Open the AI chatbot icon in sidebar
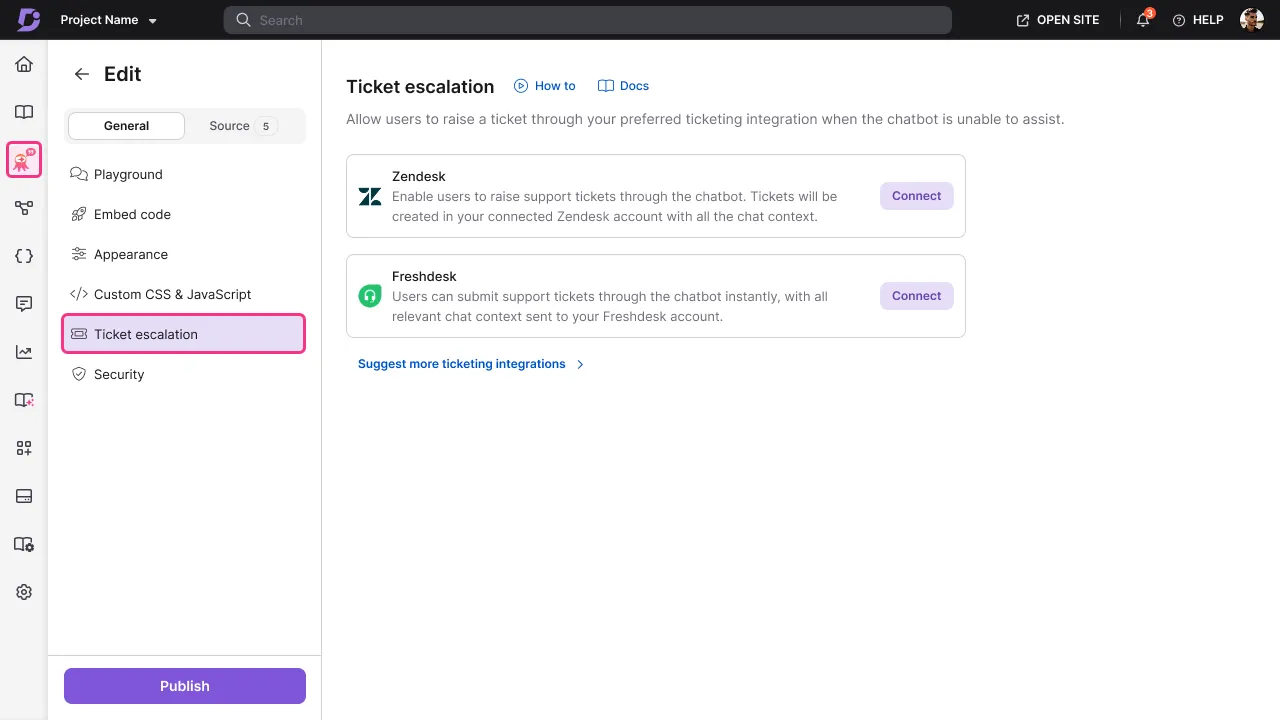 [24, 160]
